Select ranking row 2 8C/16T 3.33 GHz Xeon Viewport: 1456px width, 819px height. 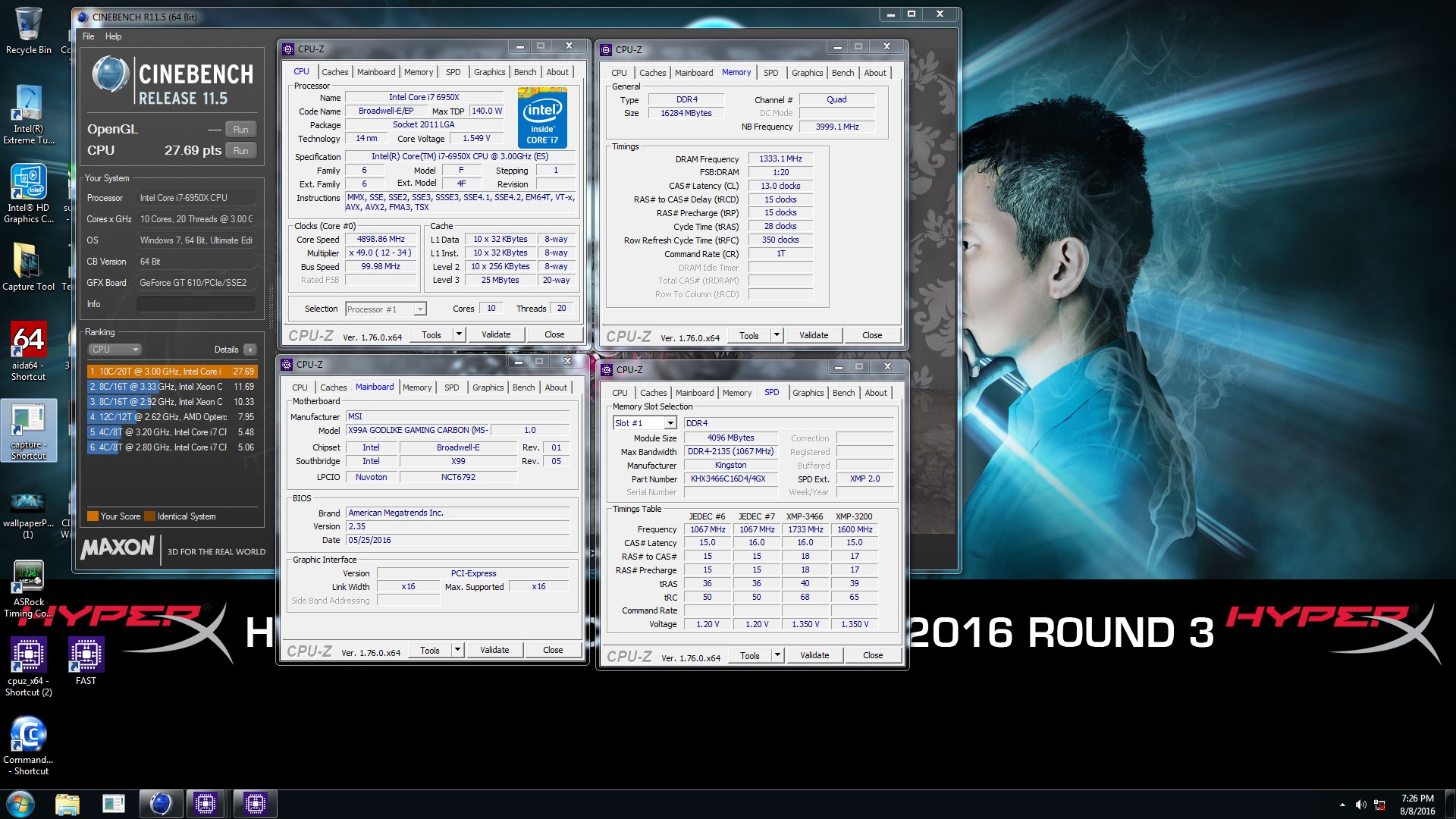172,387
